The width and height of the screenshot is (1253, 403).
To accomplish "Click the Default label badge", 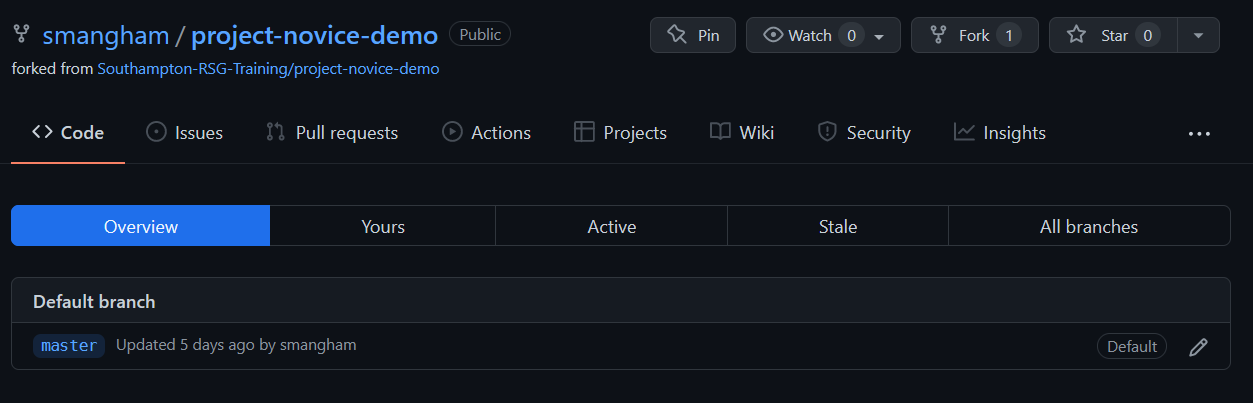I will (1132, 346).
